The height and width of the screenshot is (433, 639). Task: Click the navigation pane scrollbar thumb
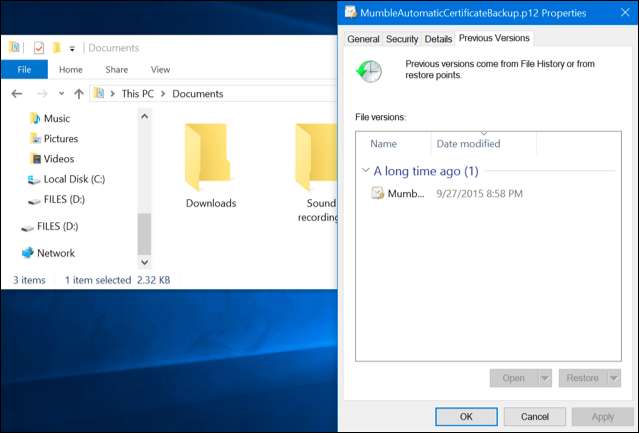coord(144,233)
